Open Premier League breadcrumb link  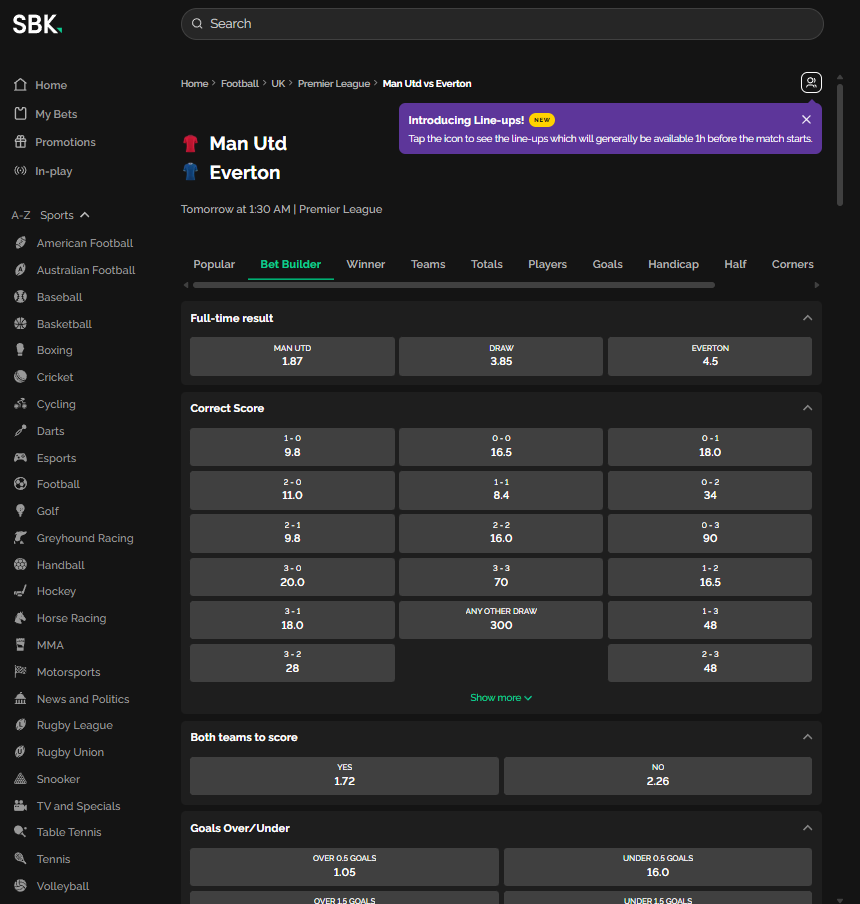click(x=333, y=84)
